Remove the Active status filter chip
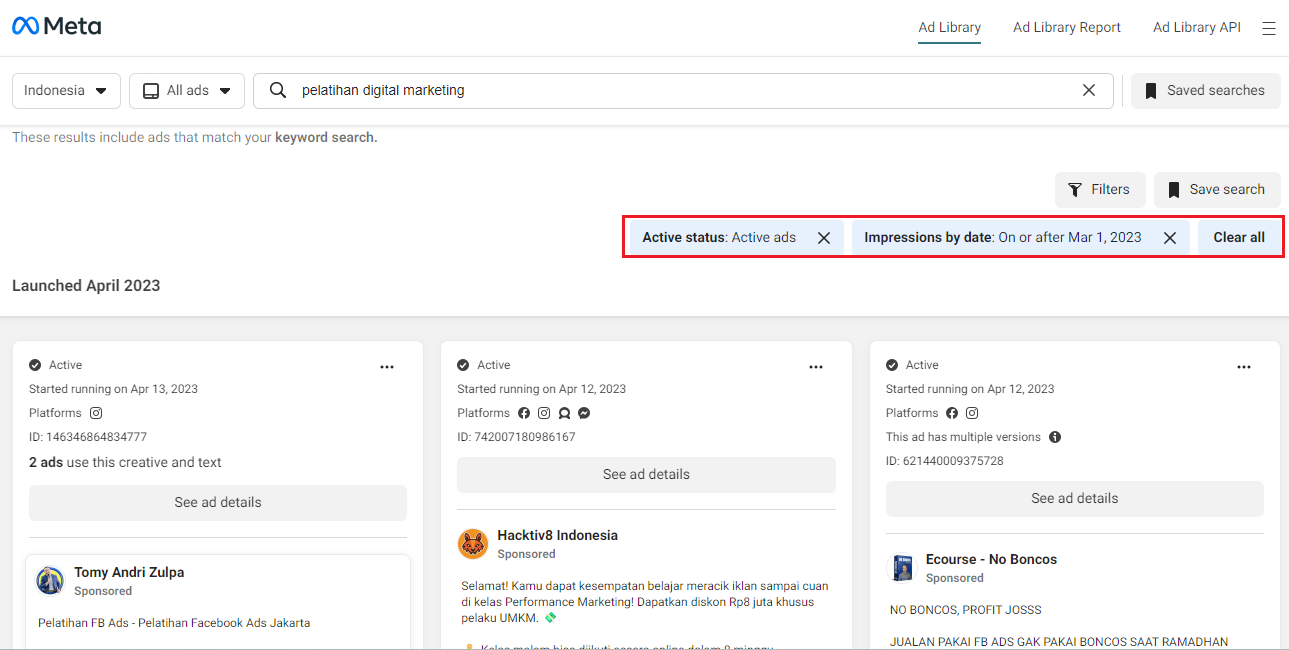 coord(824,238)
